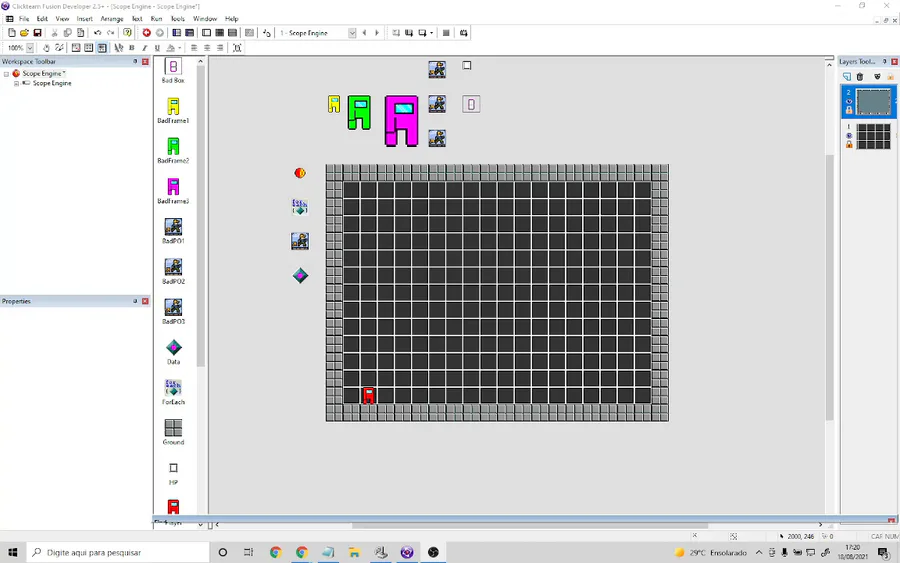Save the application with the floppy disk icon
The width and height of the screenshot is (900, 563).
click(37, 33)
